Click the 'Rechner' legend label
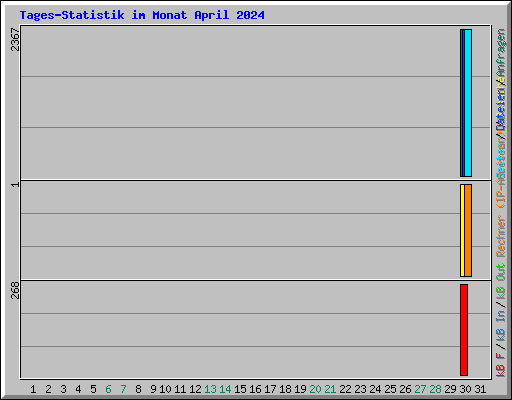 coord(501,236)
